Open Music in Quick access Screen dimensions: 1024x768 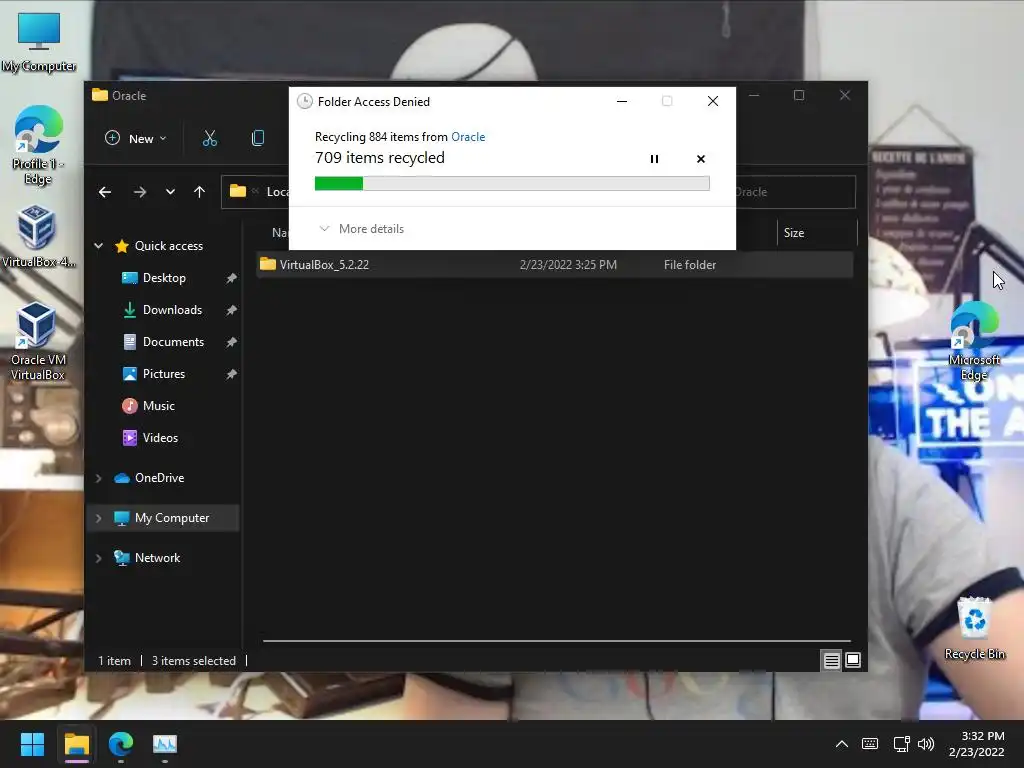[x=158, y=406]
